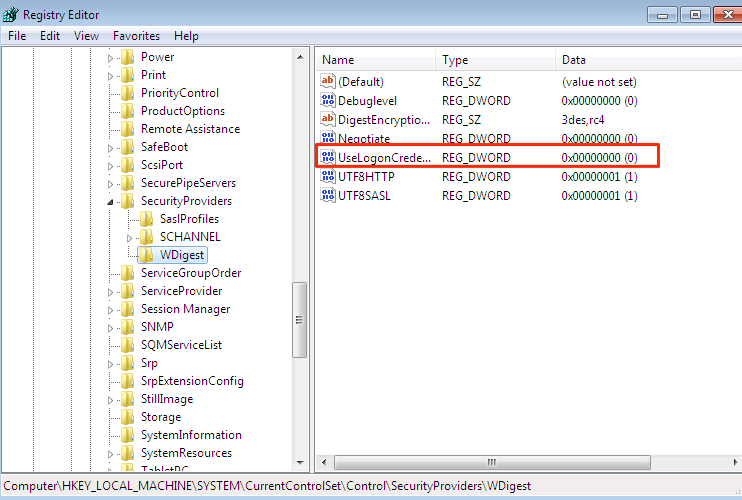Click the DWORD icon of UseLogonCrede... value
742x500 pixels.
(327, 157)
